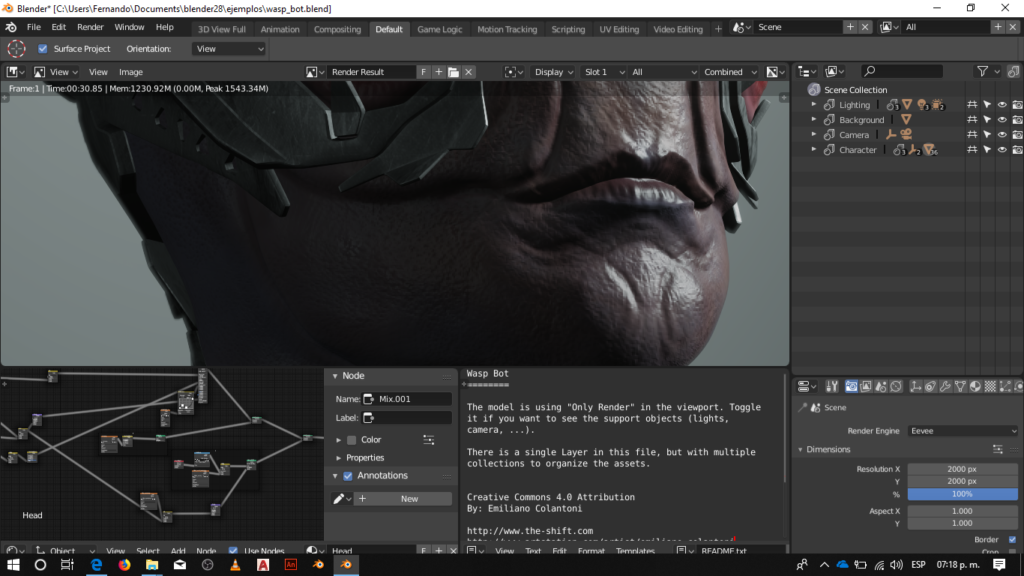This screenshot has height=576, width=1024.
Task: Switch to the Compositing workspace tab
Action: click(337, 29)
